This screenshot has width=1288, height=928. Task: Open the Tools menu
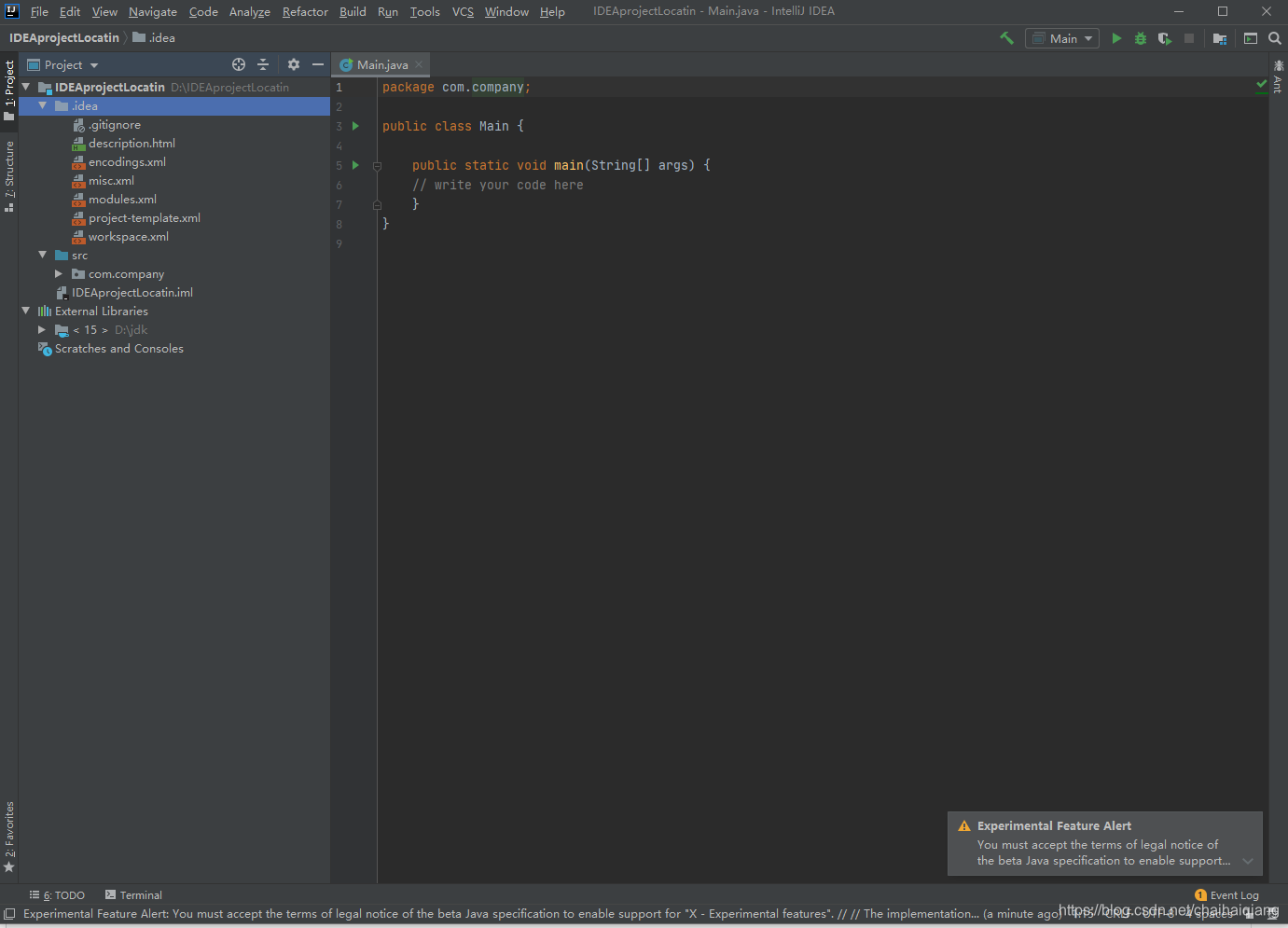425,11
